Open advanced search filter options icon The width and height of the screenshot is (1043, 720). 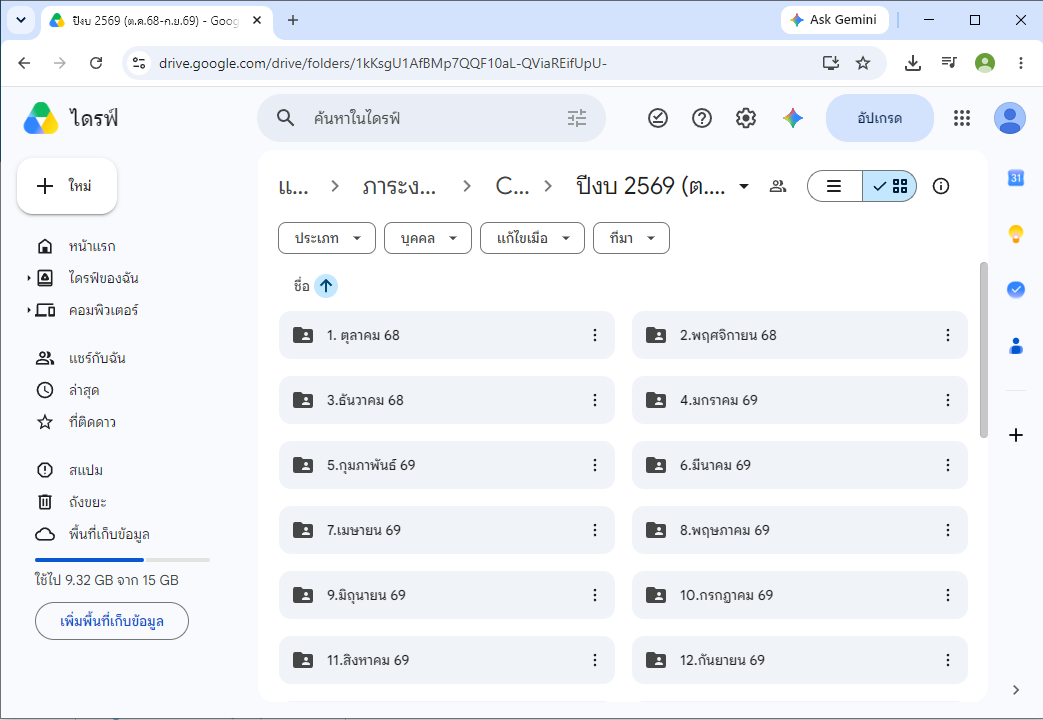pyautogui.click(x=577, y=118)
